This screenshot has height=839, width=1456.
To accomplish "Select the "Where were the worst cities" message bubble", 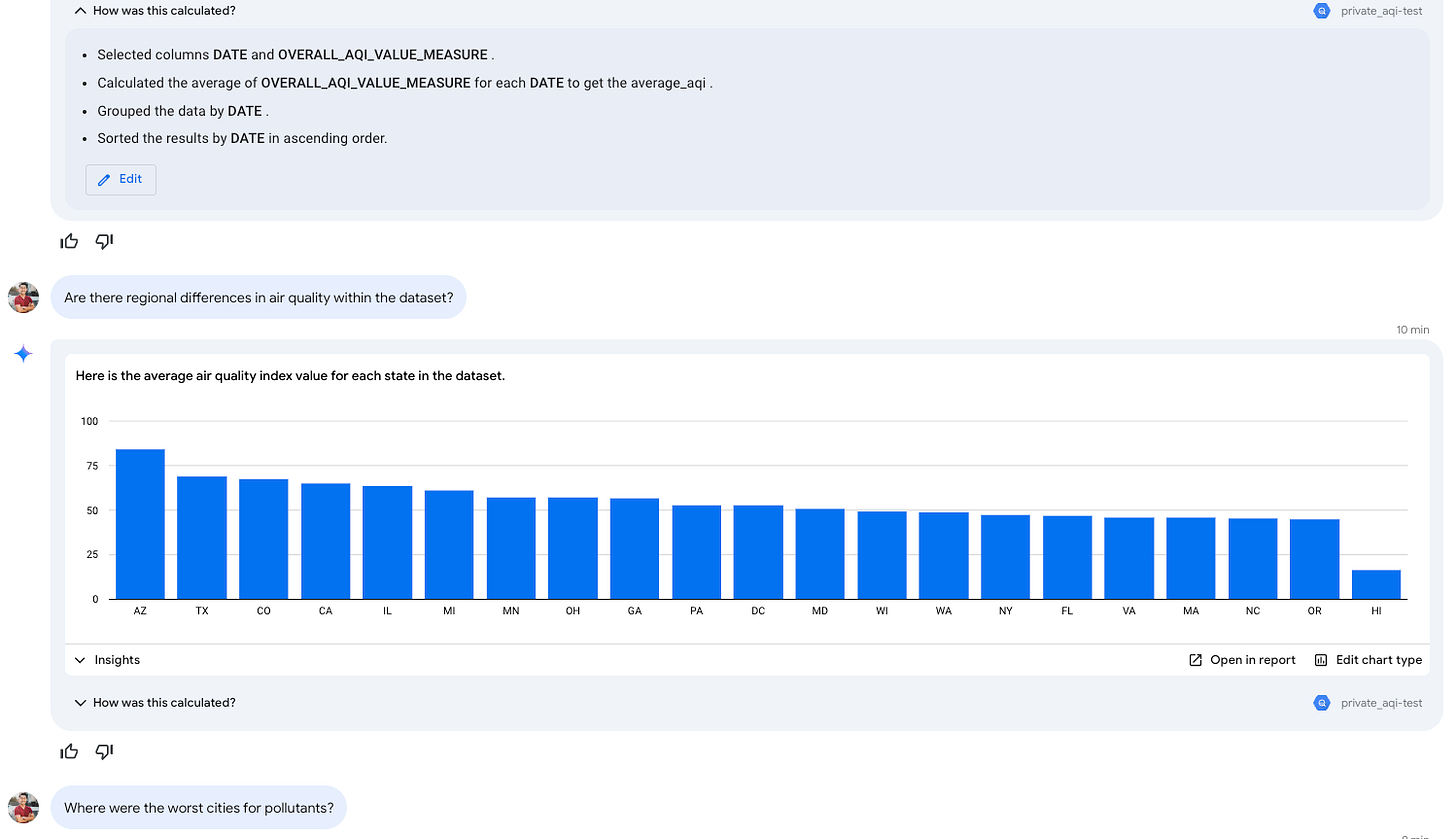I will click(x=199, y=807).
